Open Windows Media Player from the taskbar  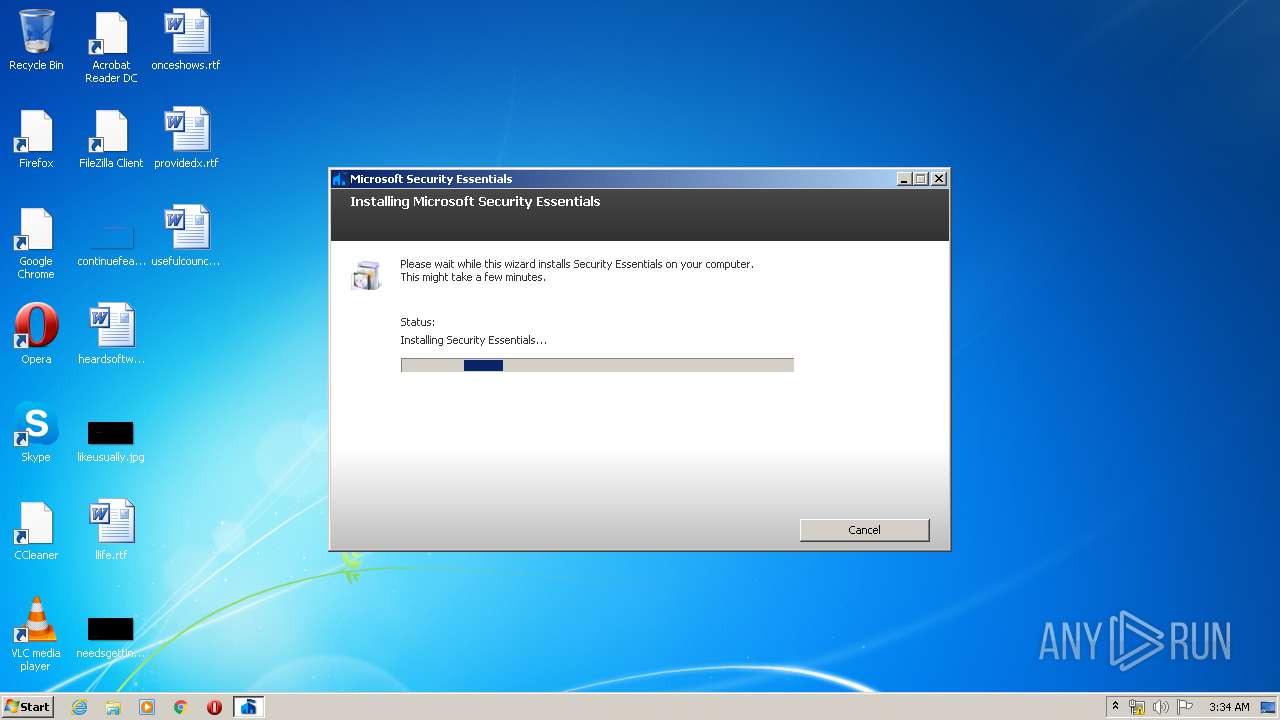point(147,707)
